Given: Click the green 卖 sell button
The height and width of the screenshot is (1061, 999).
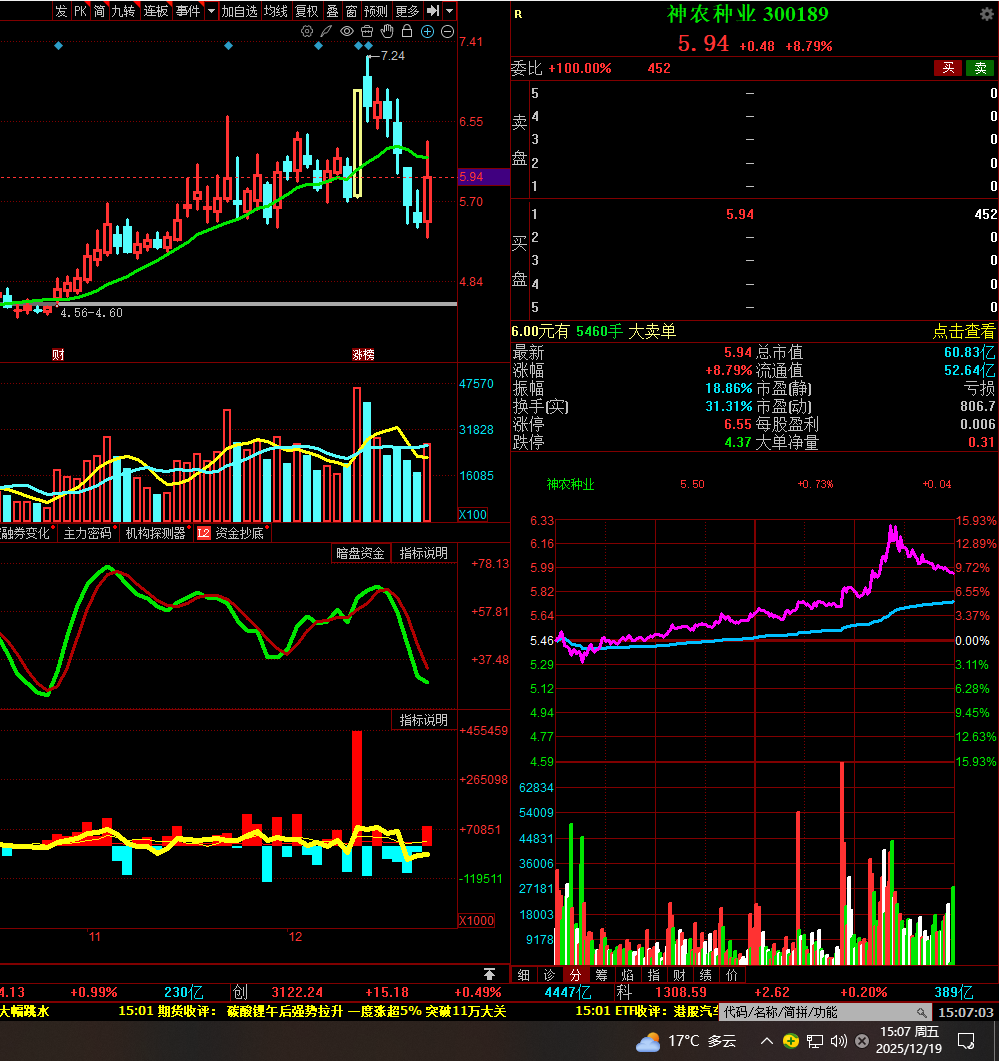Looking at the screenshot, I should pos(981,68).
